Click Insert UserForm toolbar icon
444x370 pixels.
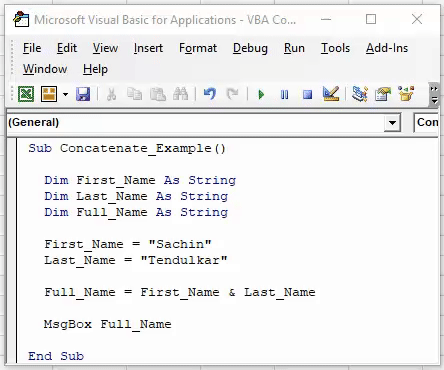pyautogui.click(x=49, y=94)
